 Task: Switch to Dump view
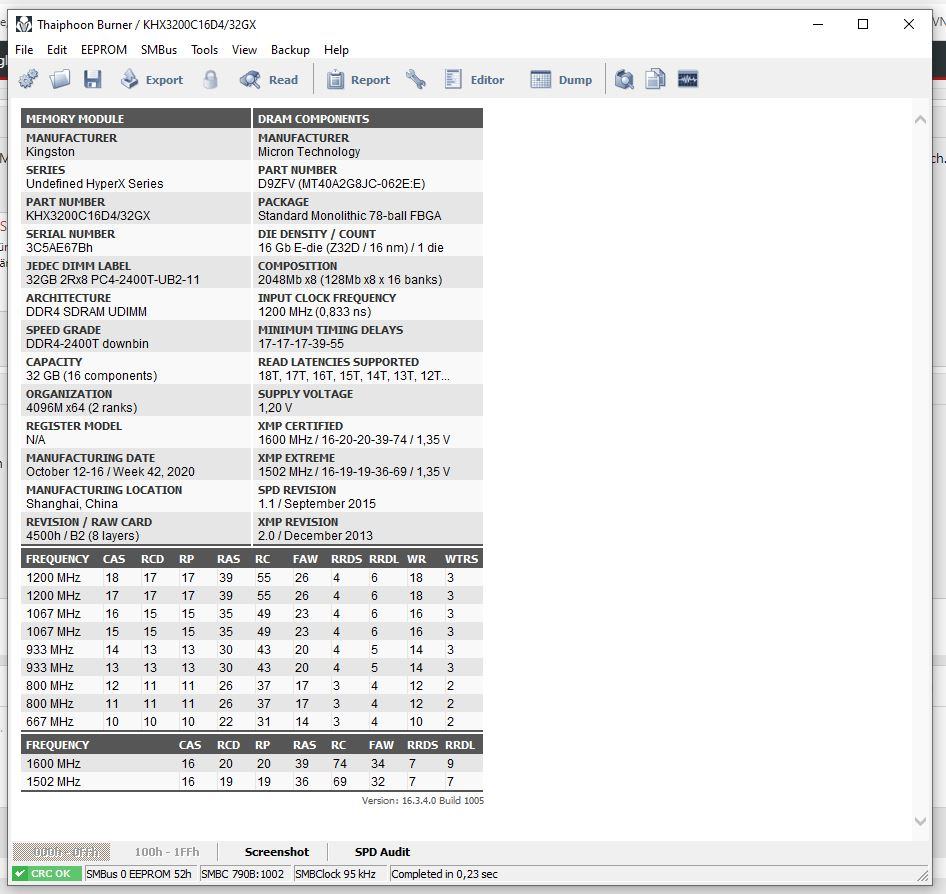click(x=560, y=79)
